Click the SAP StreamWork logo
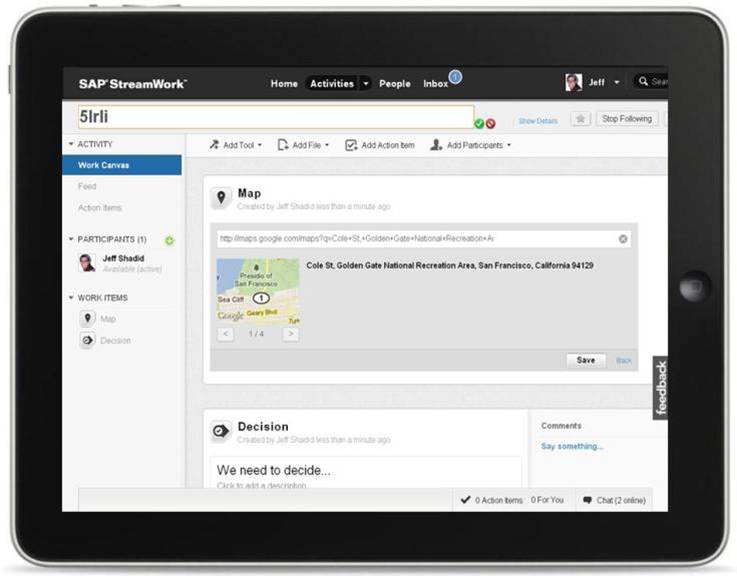The width and height of the screenshot is (737, 576). point(133,84)
